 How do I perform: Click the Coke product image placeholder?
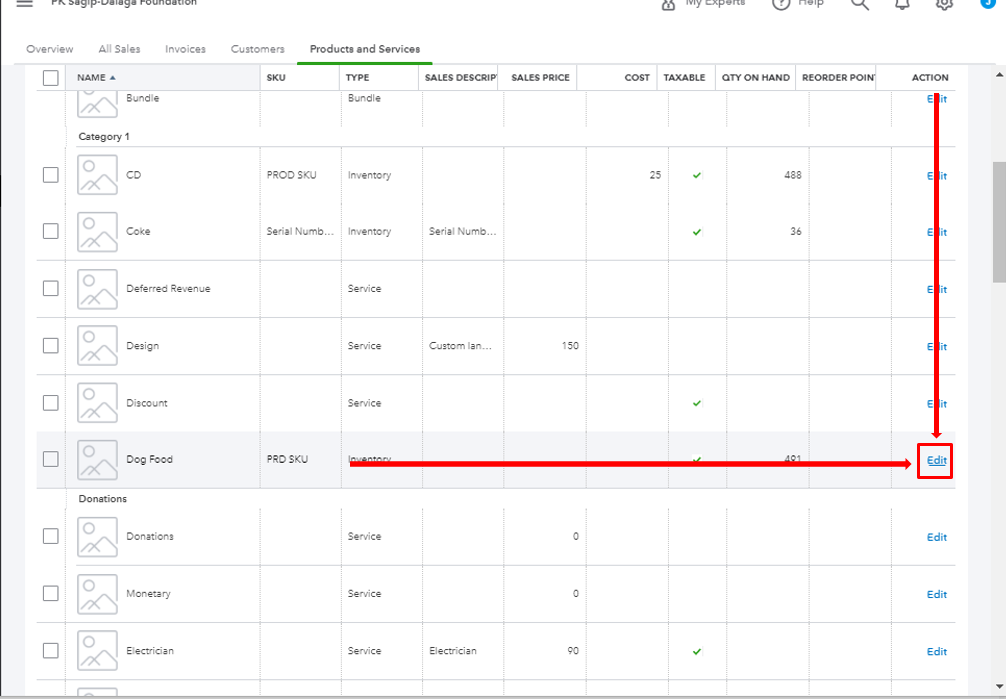98,232
